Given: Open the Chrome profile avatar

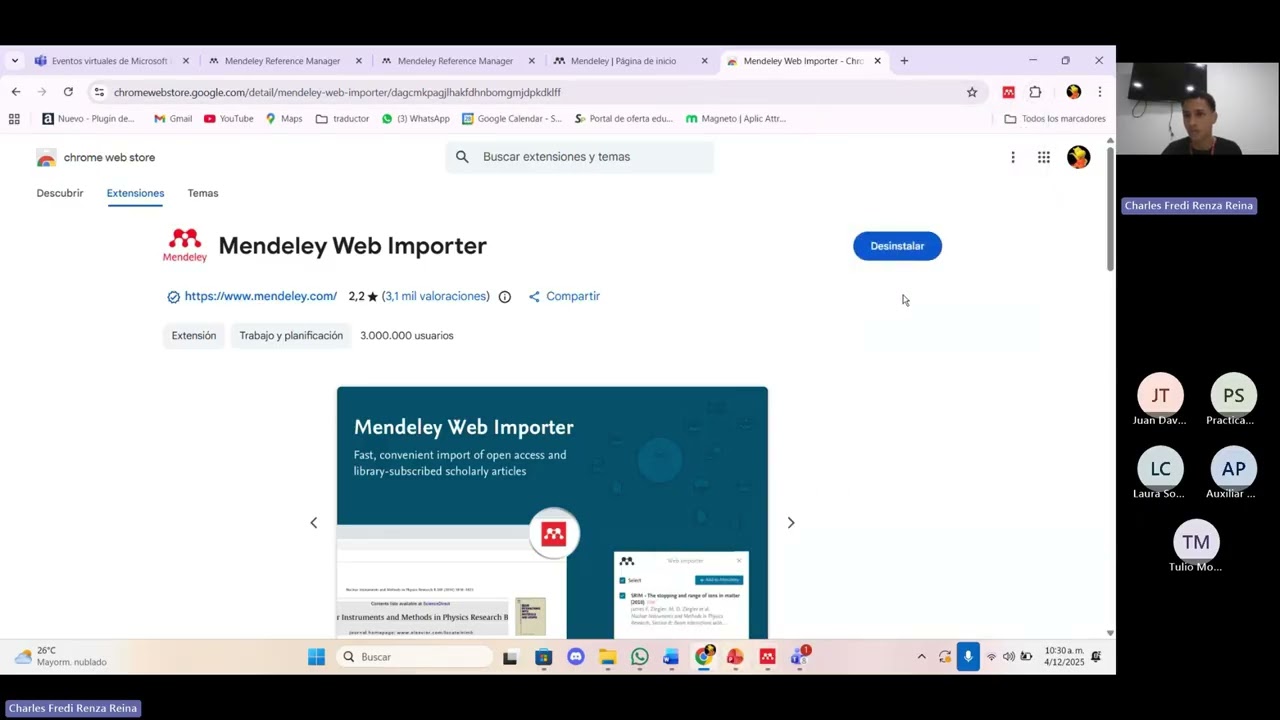Looking at the screenshot, I should point(1073,92).
